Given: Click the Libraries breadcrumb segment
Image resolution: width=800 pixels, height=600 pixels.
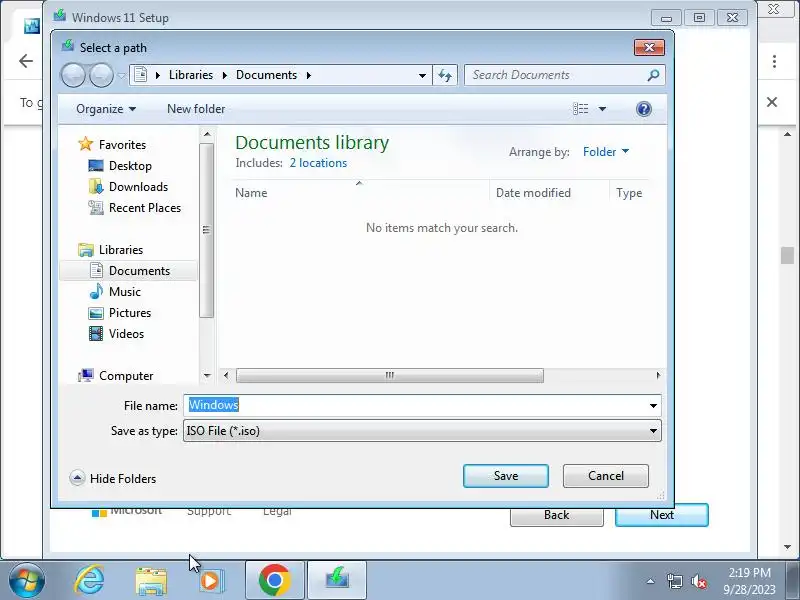Looking at the screenshot, I should [x=191, y=75].
